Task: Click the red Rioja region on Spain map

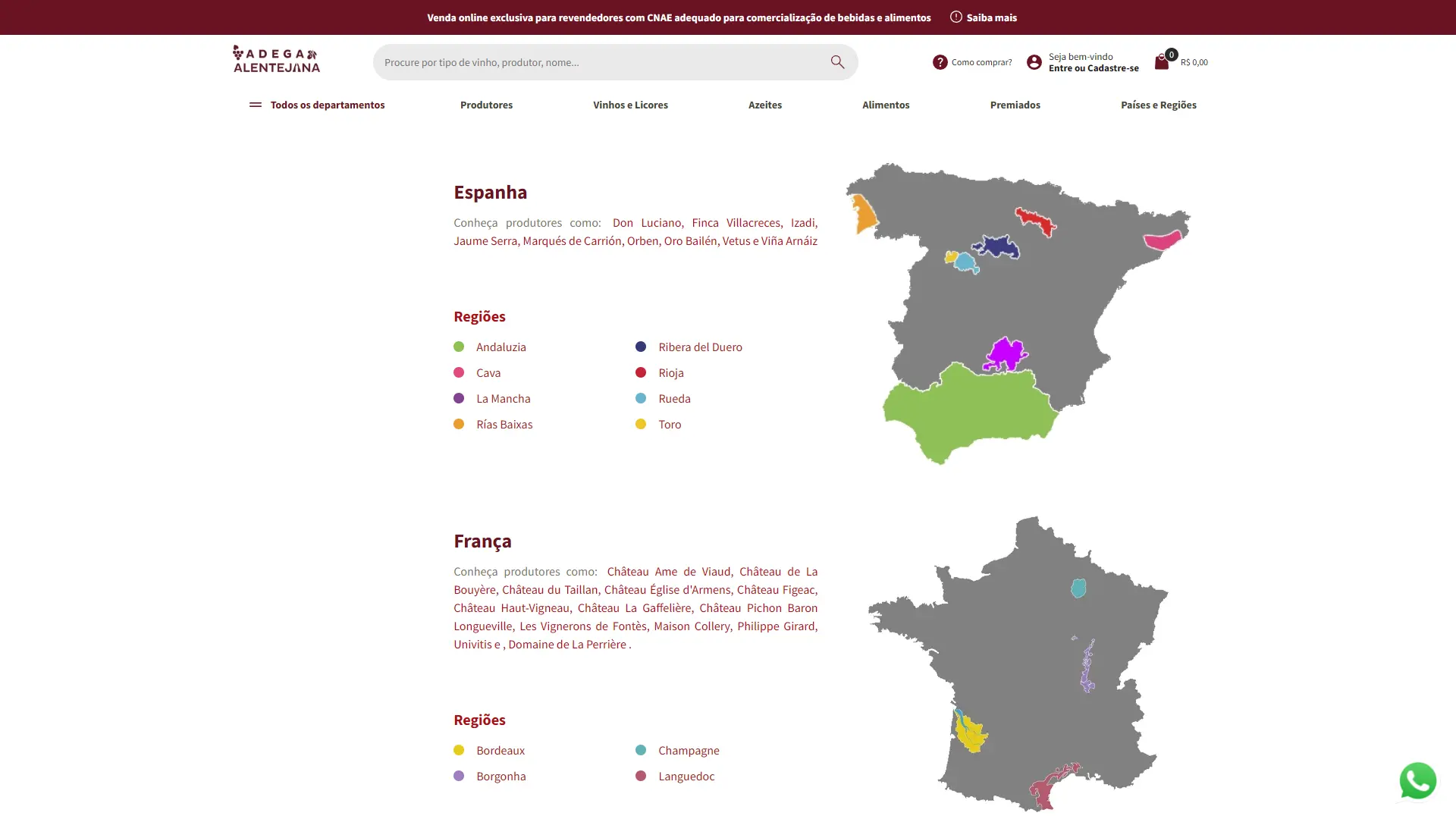Action: 1036,221
